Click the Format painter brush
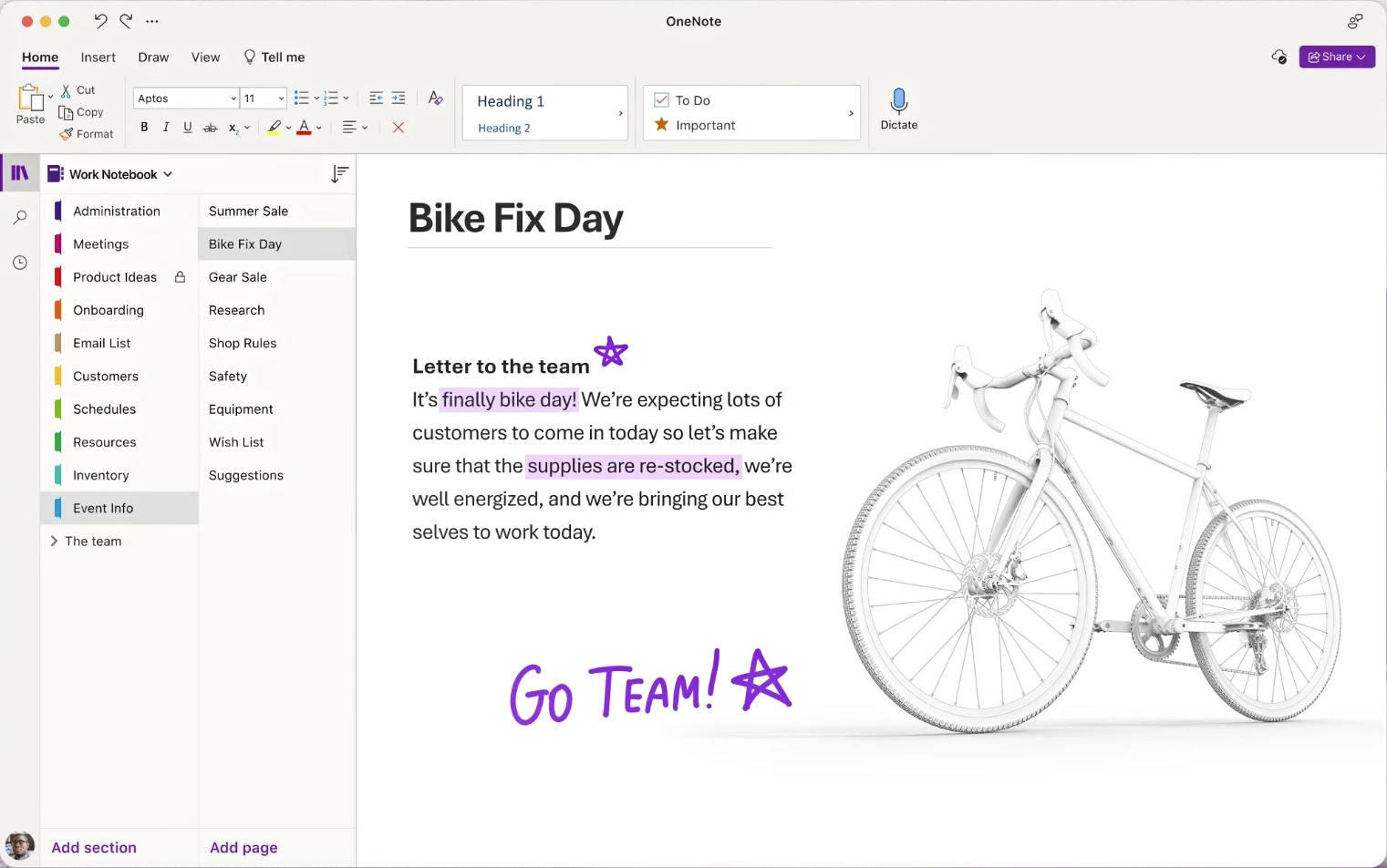This screenshot has height=868, width=1387. click(x=67, y=134)
